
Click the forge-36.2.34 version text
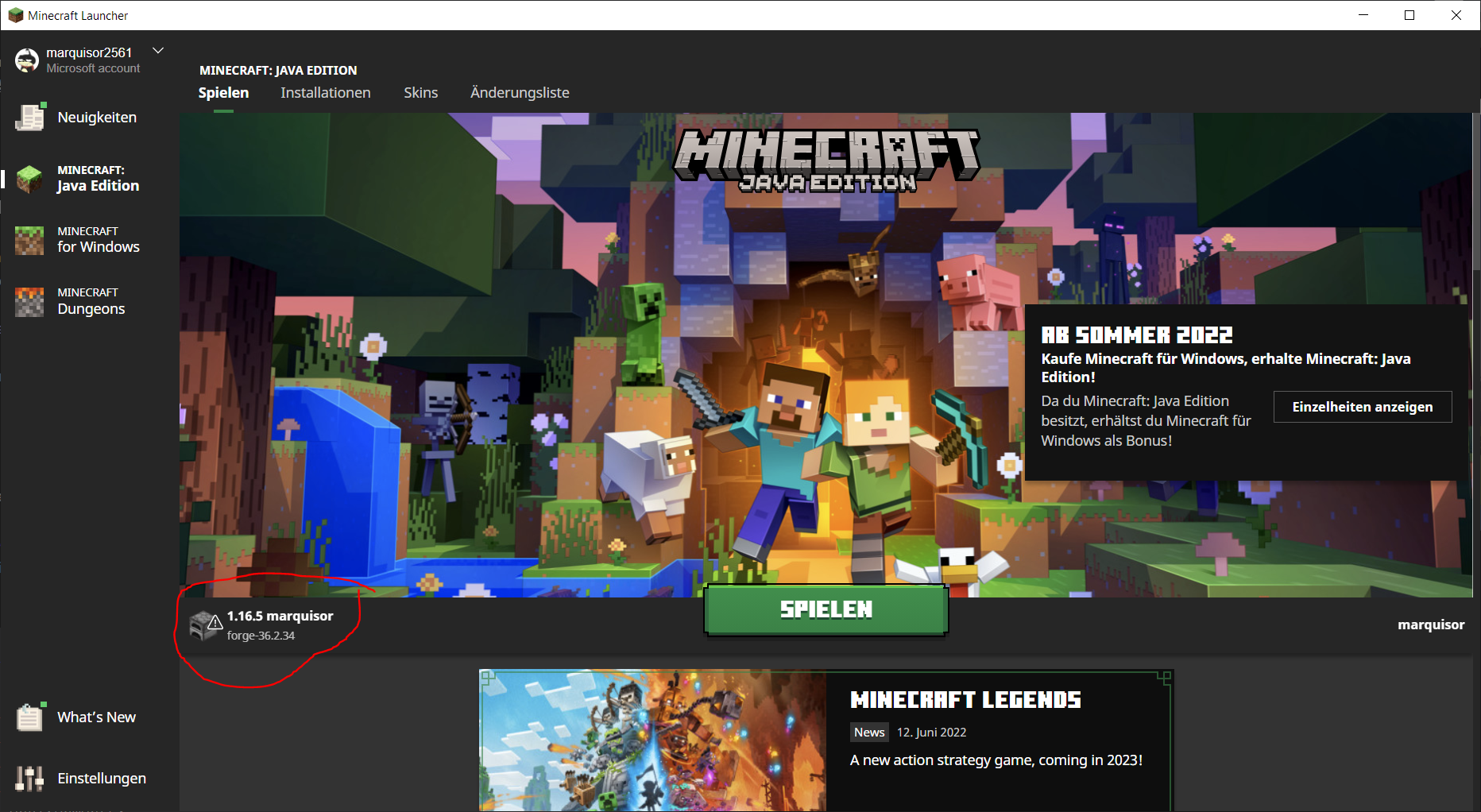click(x=261, y=636)
